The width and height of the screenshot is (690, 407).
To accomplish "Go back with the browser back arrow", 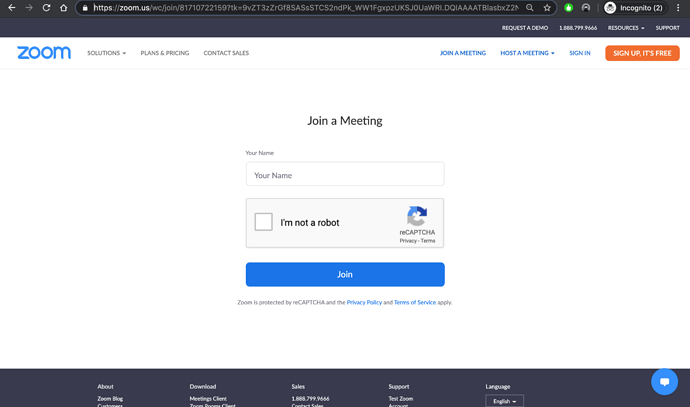I will pos(11,8).
